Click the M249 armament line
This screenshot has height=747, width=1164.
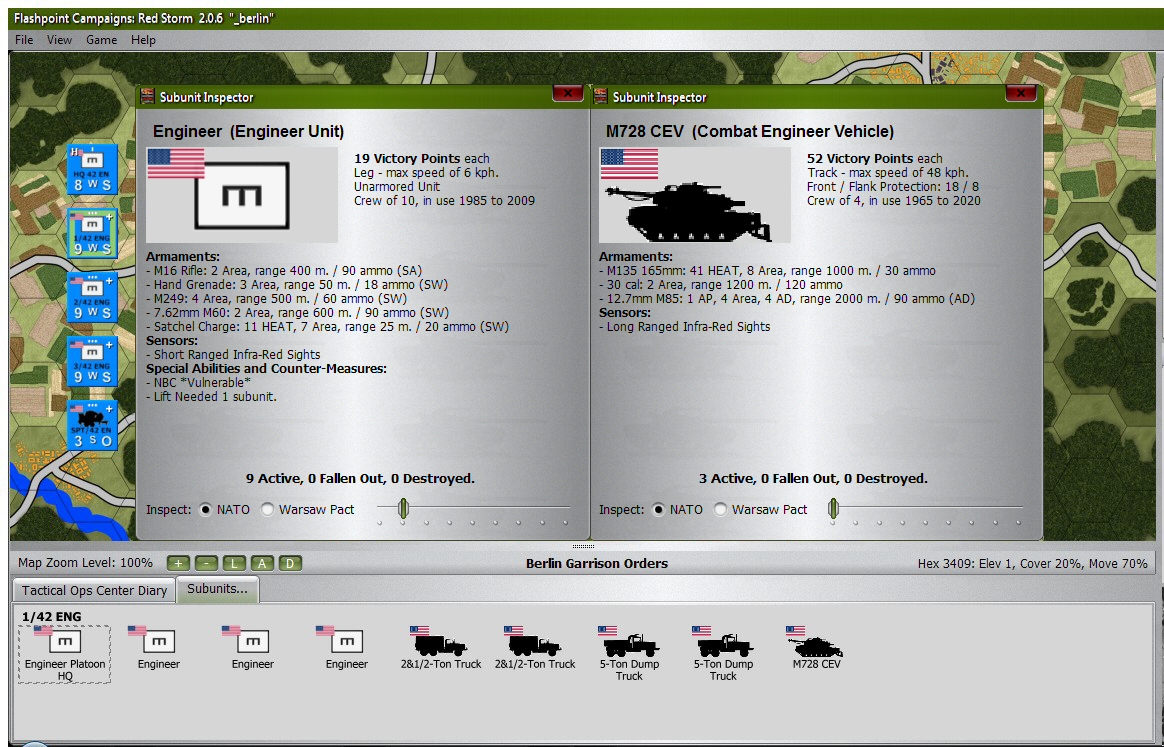[276, 299]
